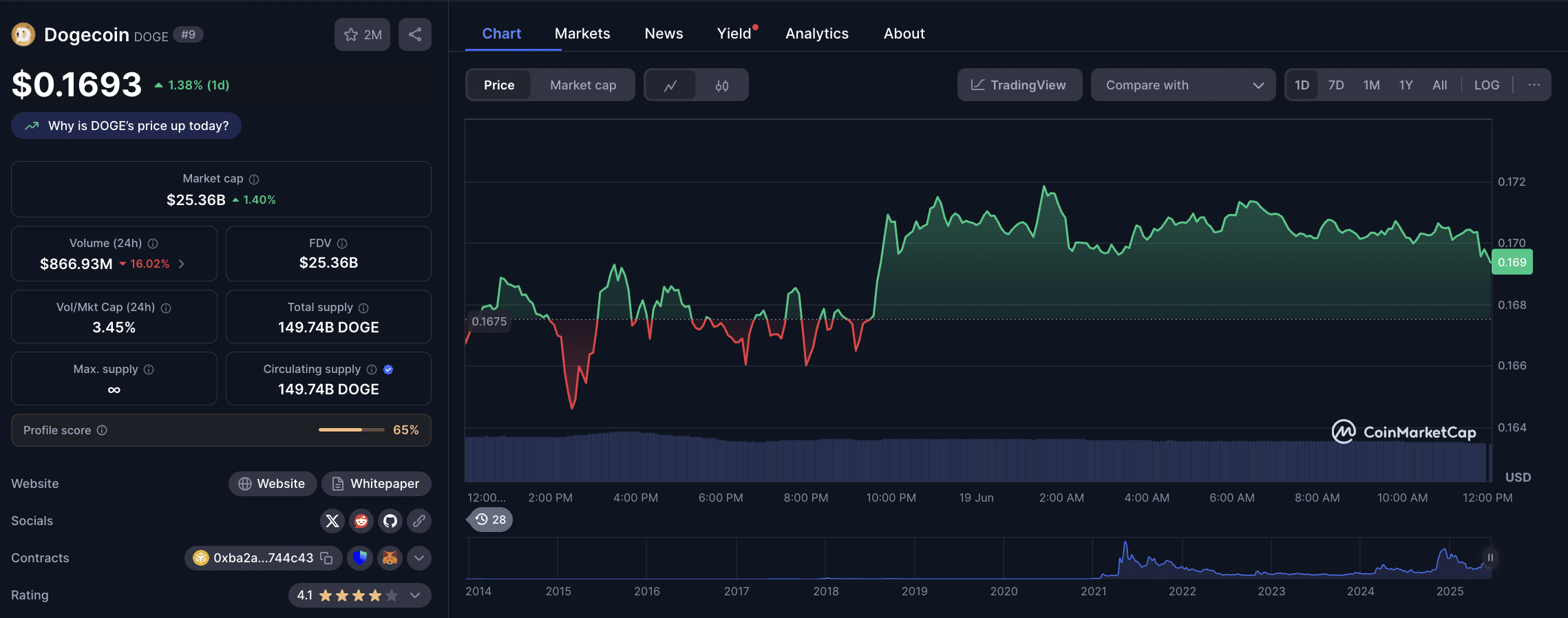
Task: Open info icon beside Profile score
Action: (x=102, y=430)
